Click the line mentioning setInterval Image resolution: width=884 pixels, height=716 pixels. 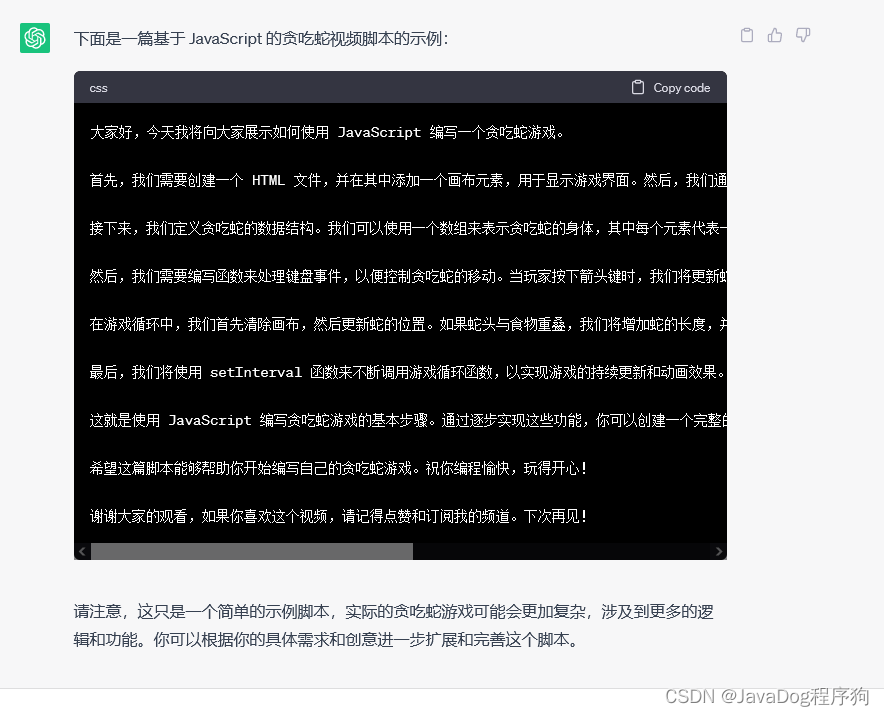click(x=407, y=372)
